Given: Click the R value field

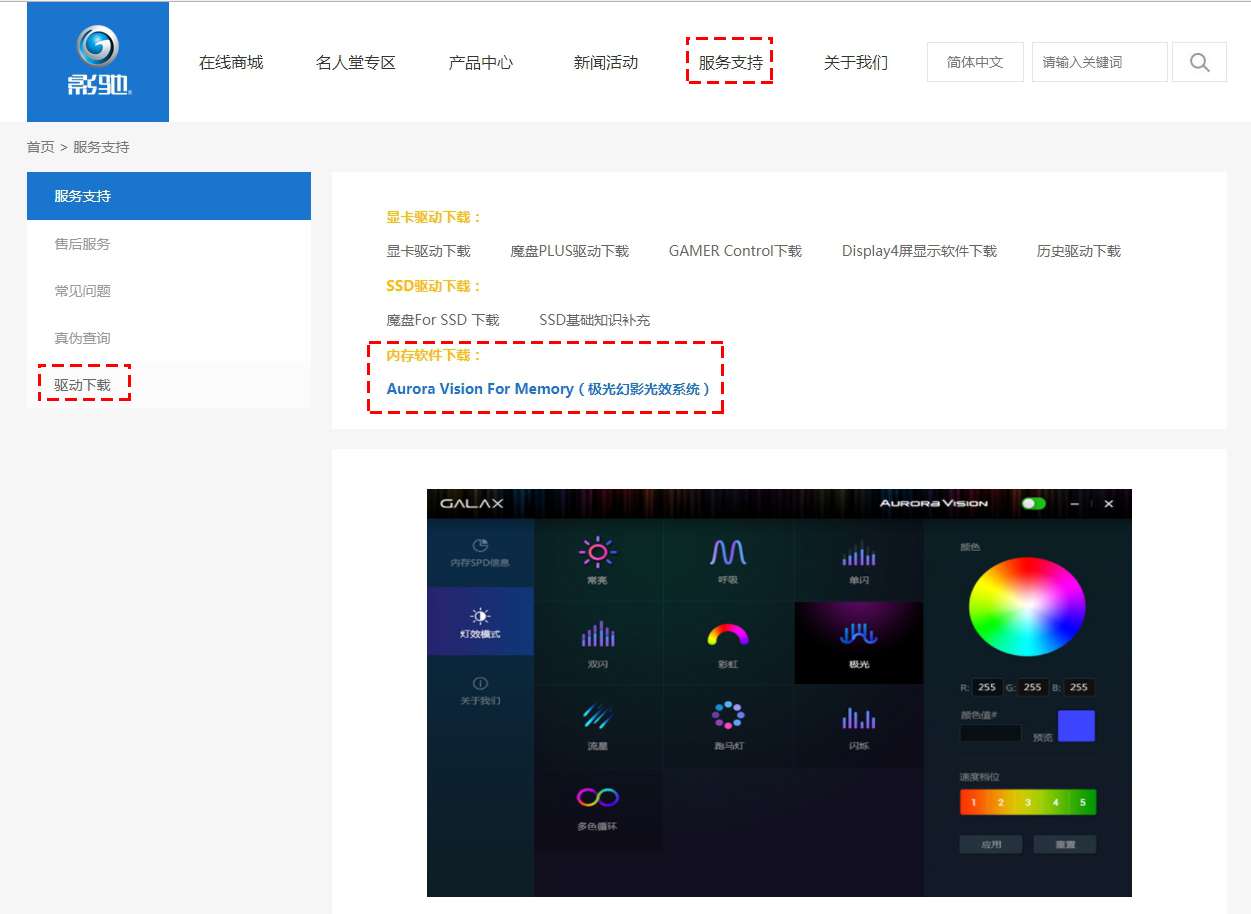Looking at the screenshot, I should (x=987, y=688).
